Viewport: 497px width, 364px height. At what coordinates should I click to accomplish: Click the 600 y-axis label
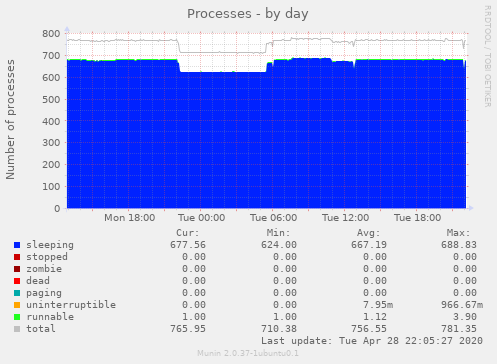(x=51, y=78)
